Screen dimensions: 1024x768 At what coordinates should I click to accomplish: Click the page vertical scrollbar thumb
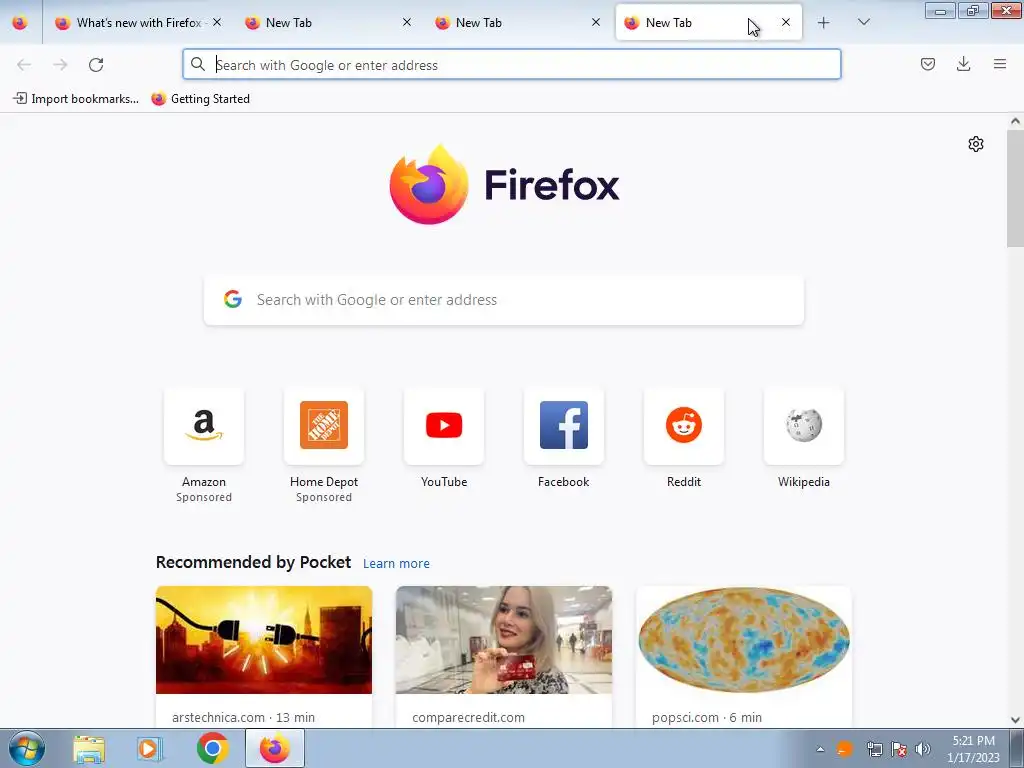coord(1015,188)
